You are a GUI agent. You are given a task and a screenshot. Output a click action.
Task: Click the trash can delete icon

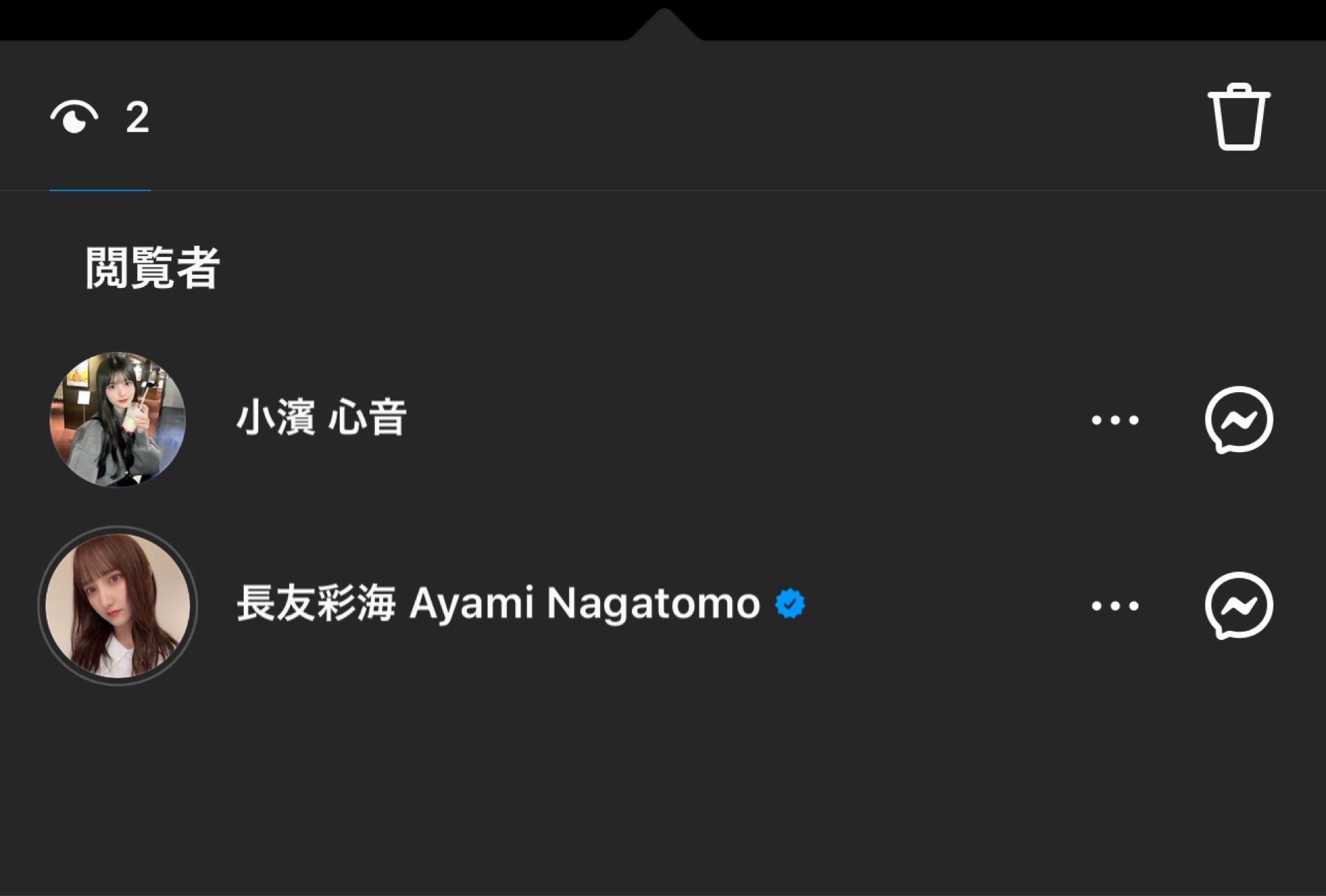click(1239, 117)
